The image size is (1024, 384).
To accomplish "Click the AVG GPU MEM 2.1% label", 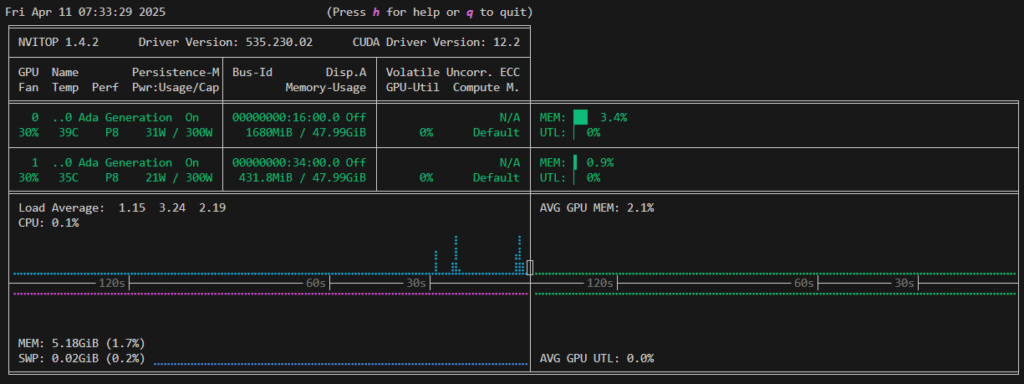I will click(597, 208).
